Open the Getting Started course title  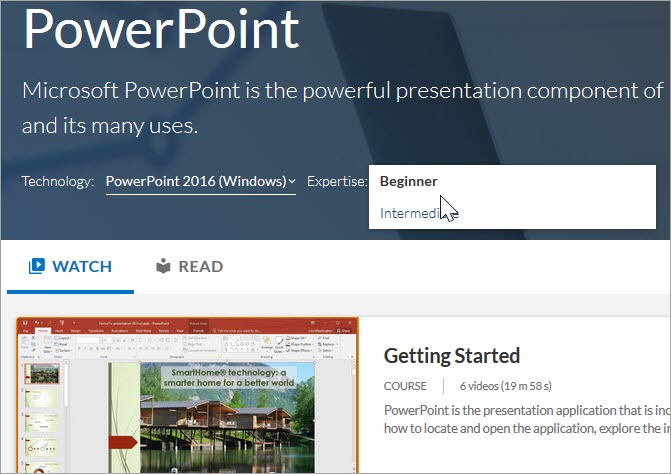pos(451,355)
